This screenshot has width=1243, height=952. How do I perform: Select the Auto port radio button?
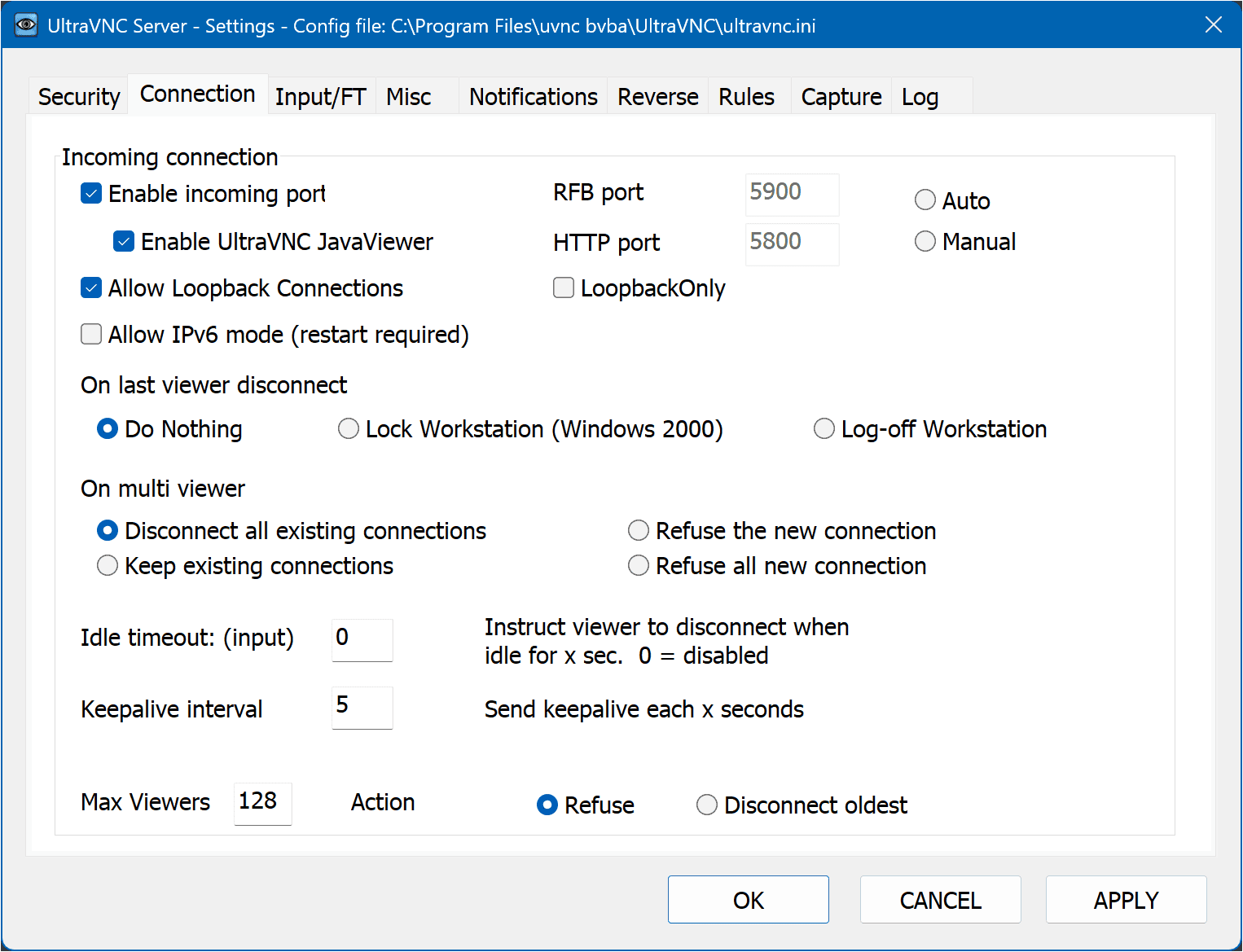[925, 200]
